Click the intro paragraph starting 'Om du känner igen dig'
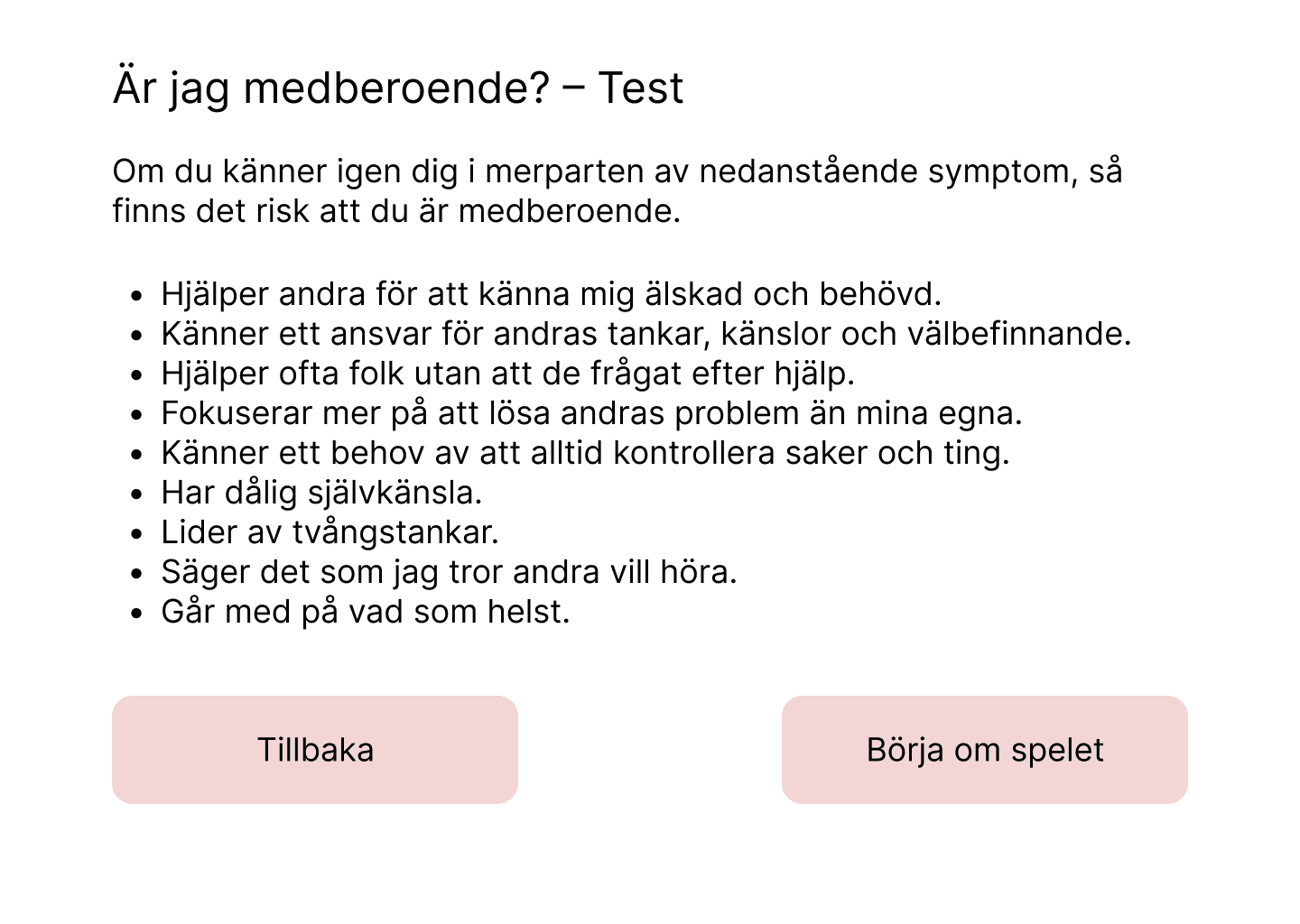The height and width of the screenshot is (924, 1300). (x=617, y=190)
